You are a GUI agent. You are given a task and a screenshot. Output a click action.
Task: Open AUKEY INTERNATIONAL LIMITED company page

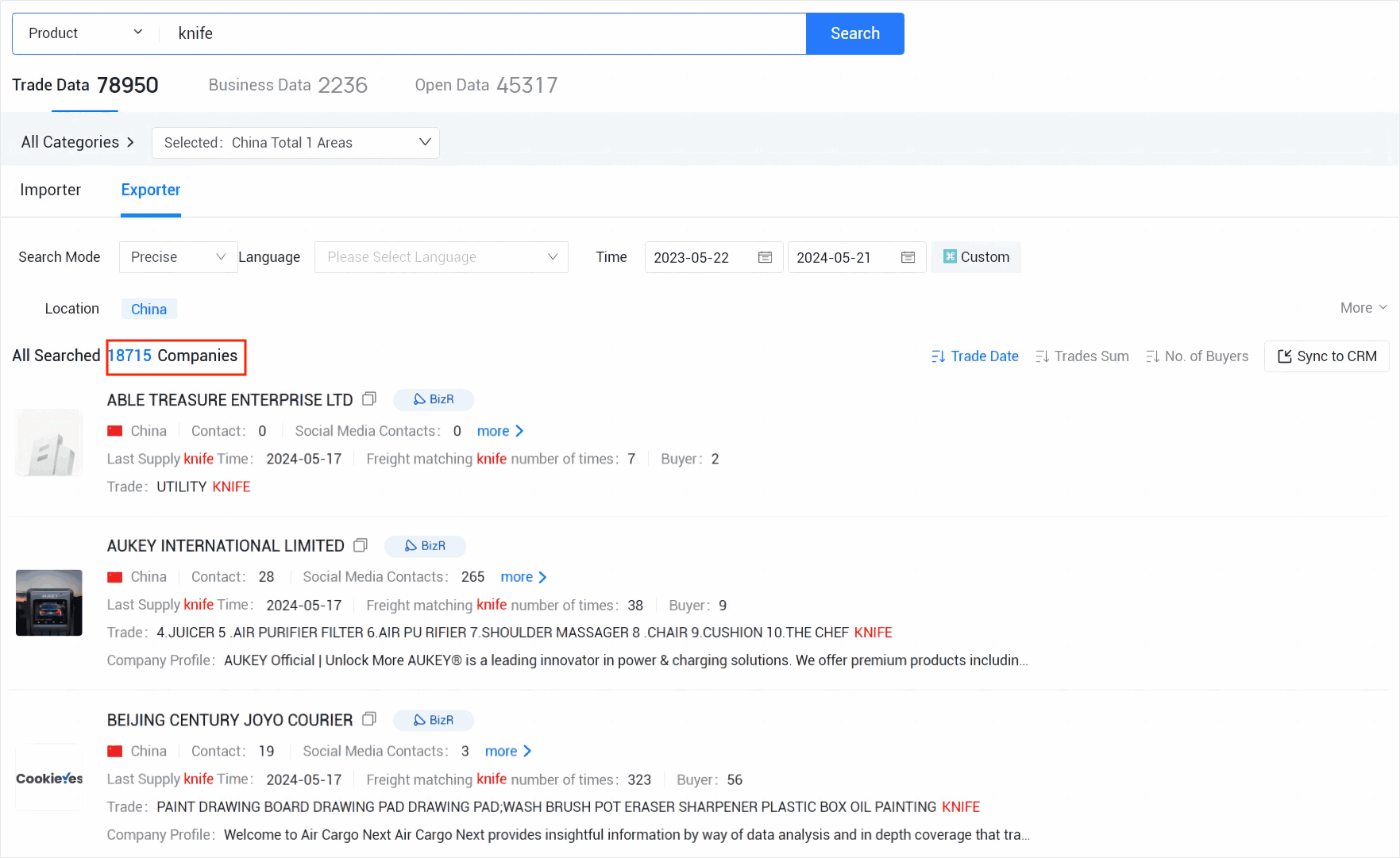[x=226, y=546]
